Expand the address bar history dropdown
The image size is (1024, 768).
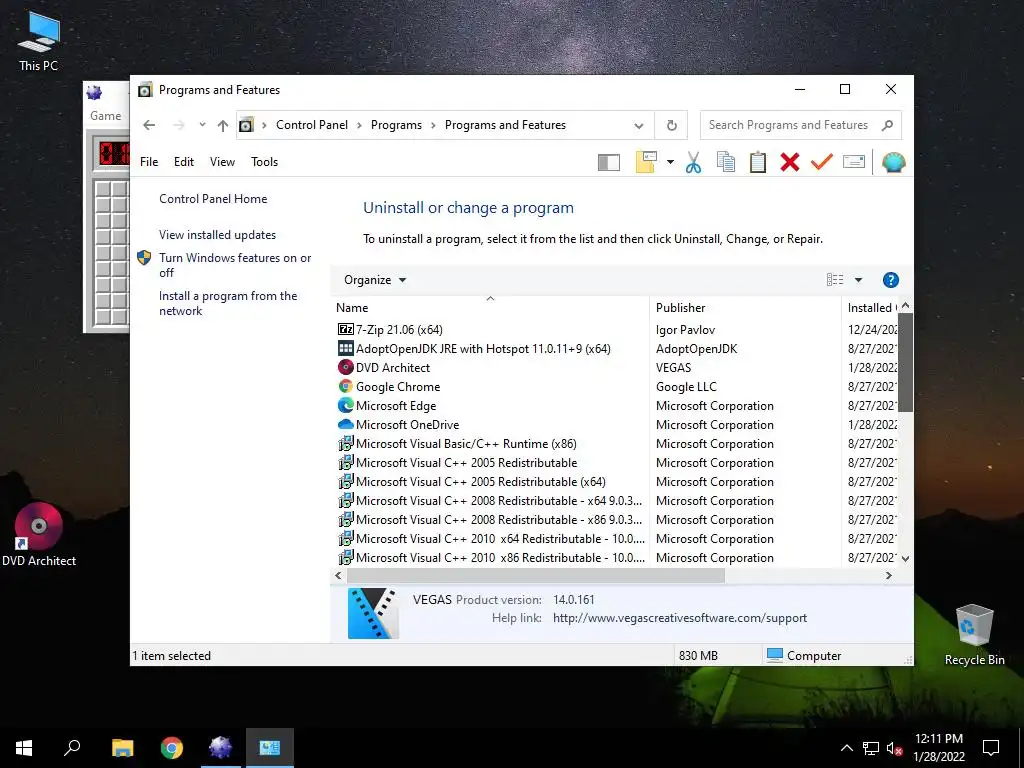[x=639, y=125]
